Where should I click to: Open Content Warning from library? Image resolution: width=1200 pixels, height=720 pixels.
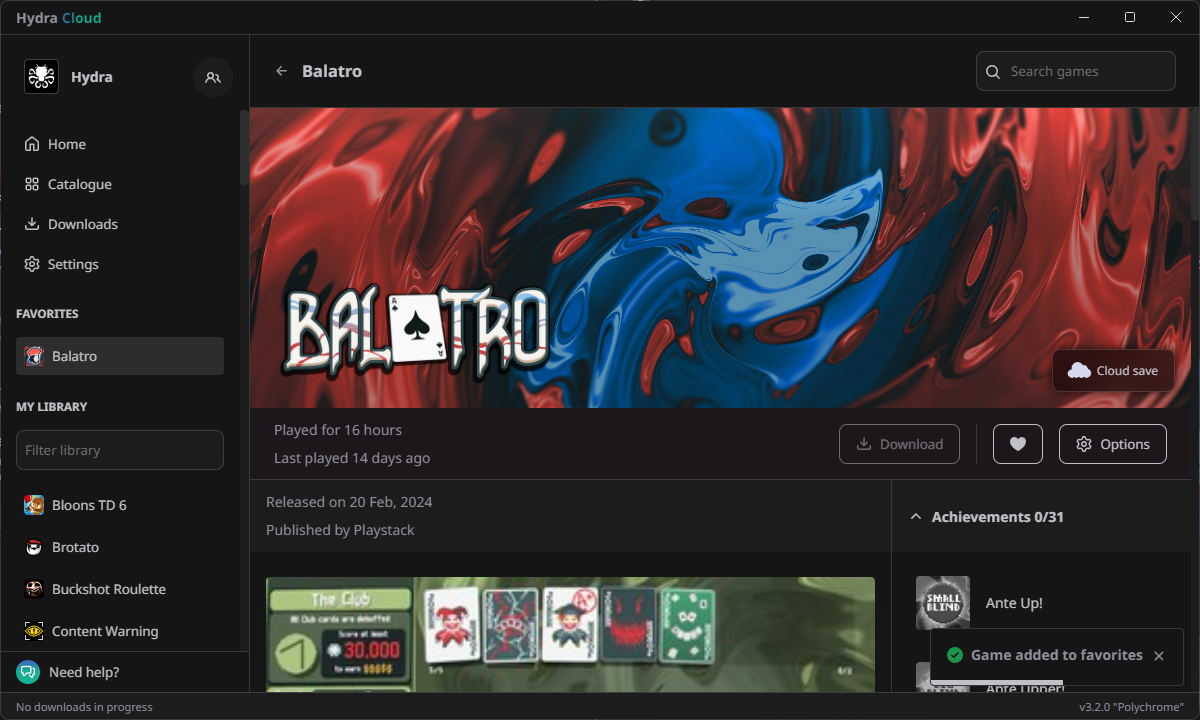click(120, 631)
